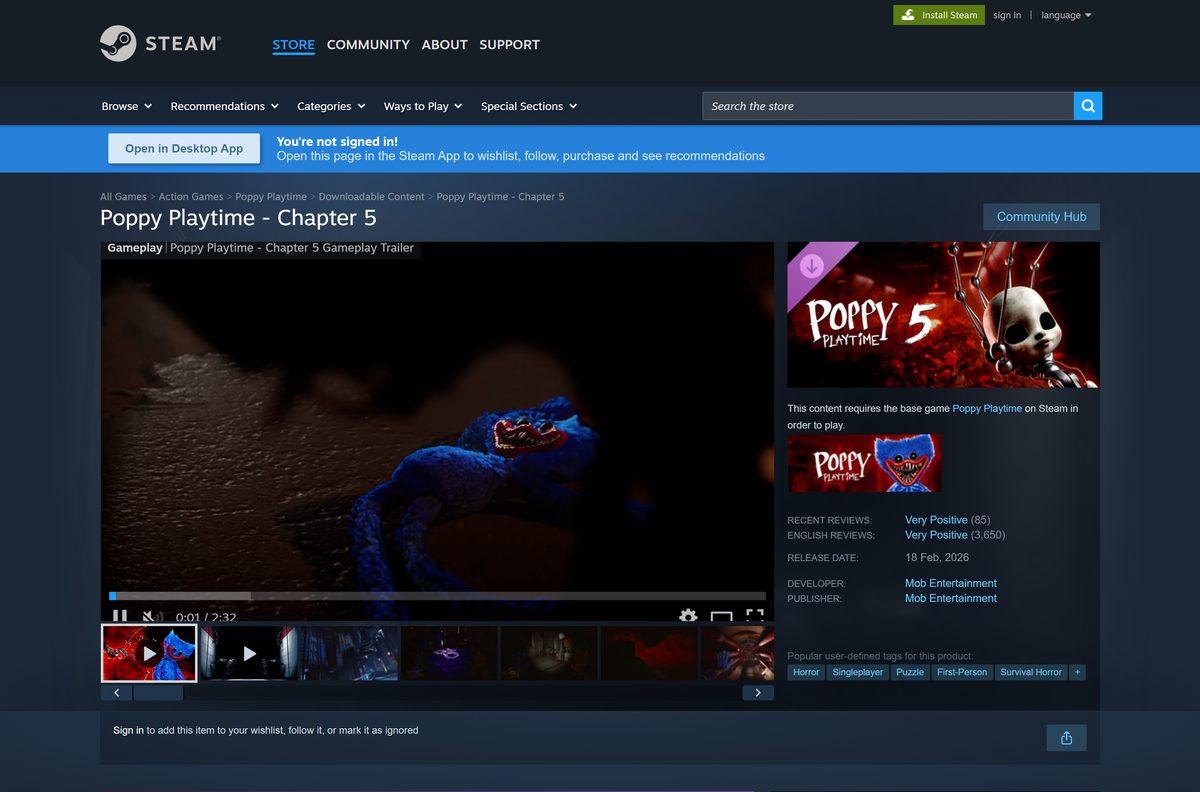Image resolution: width=1200 pixels, height=792 pixels.
Task: Select the Horror tag
Action: (x=806, y=672)
